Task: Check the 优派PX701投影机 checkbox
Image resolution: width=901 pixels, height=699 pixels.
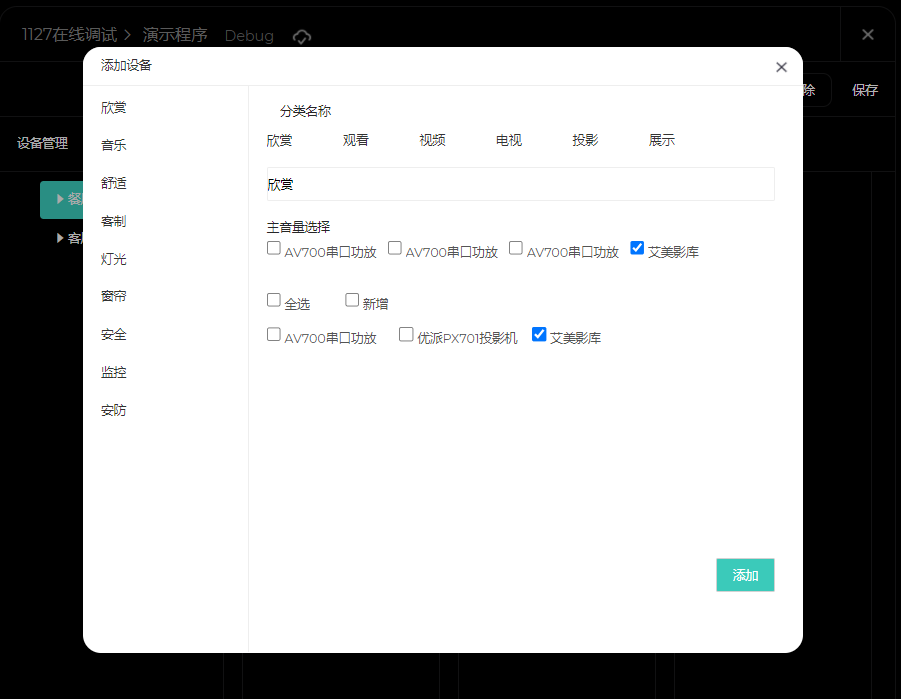Action: pyautogui.click(x=406, y=335)
